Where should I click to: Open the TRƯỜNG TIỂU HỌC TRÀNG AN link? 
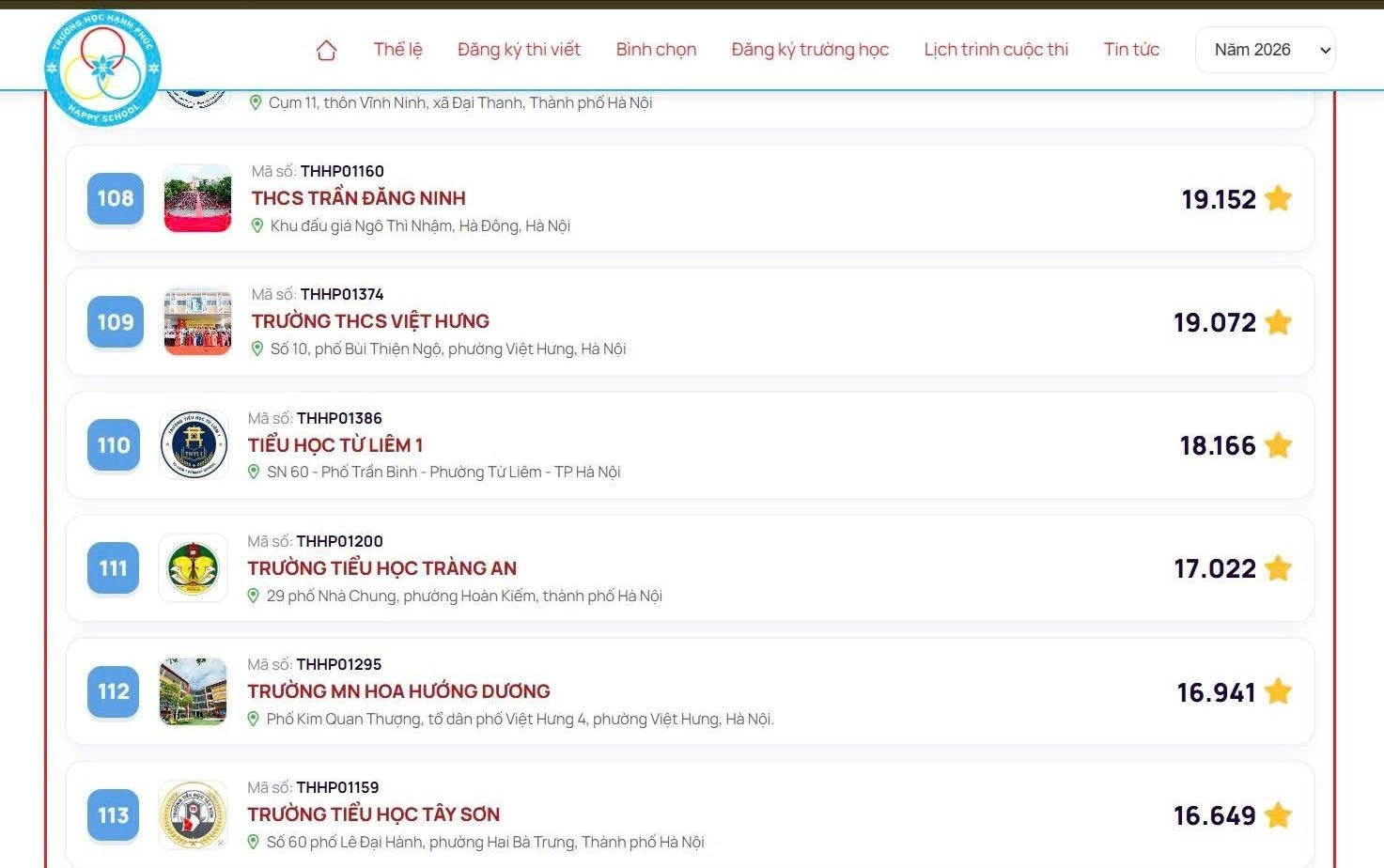pos(382,568)
